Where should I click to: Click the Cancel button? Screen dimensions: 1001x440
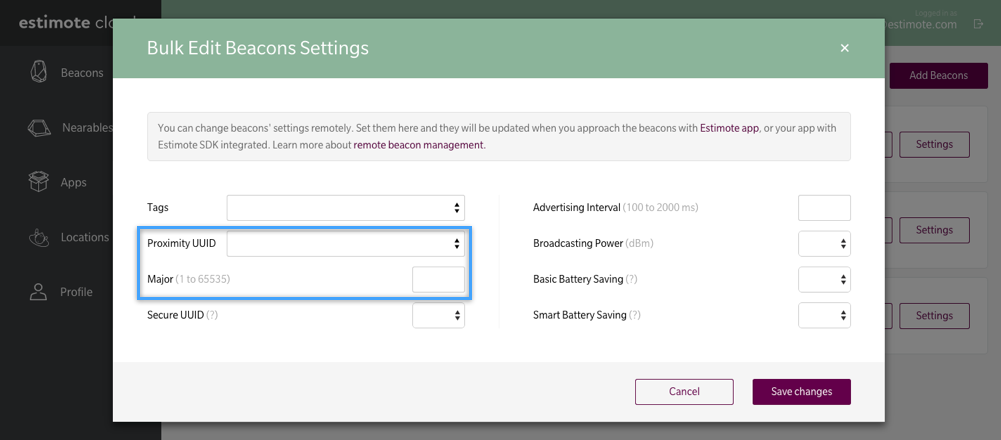684,391
